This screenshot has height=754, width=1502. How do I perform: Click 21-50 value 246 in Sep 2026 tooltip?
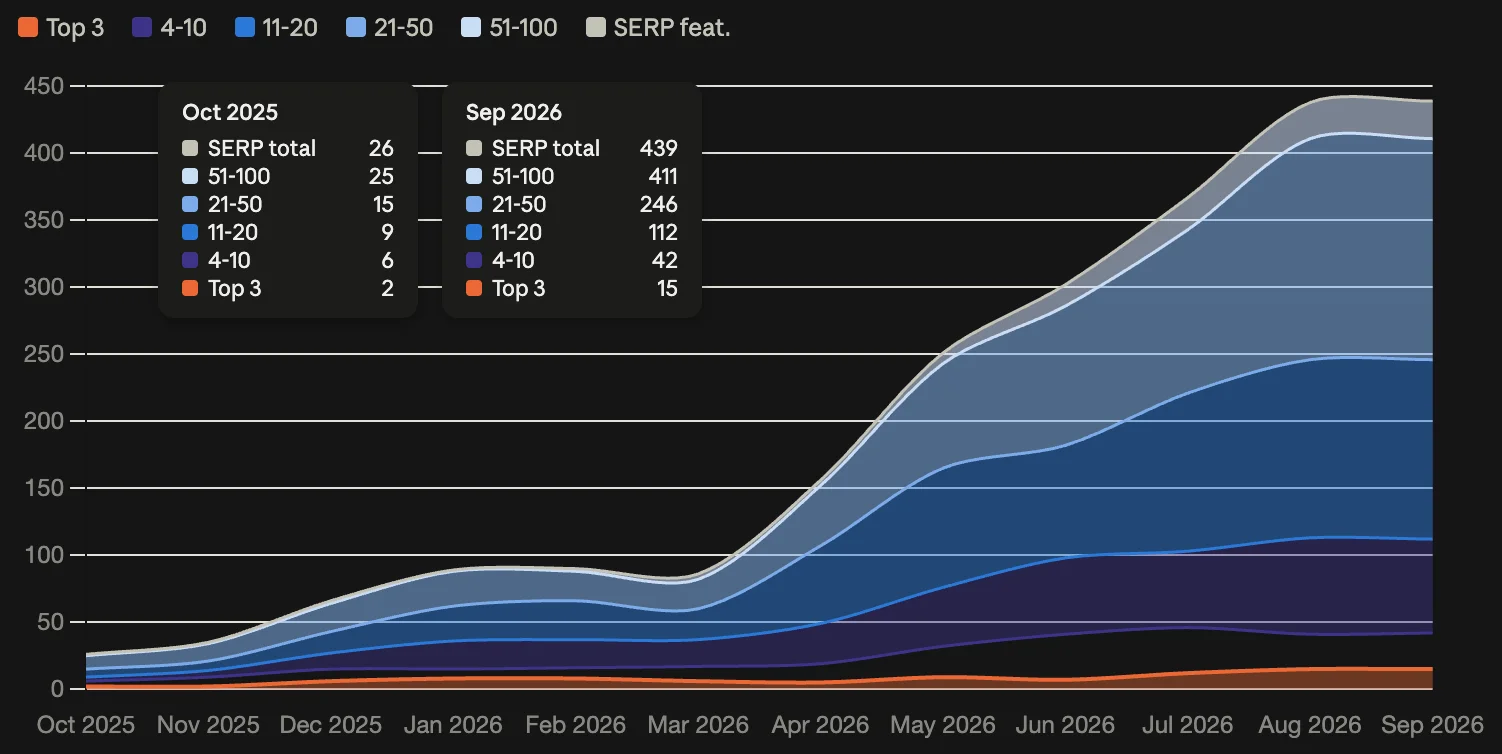pyautogui.click(x=659, y=204)
